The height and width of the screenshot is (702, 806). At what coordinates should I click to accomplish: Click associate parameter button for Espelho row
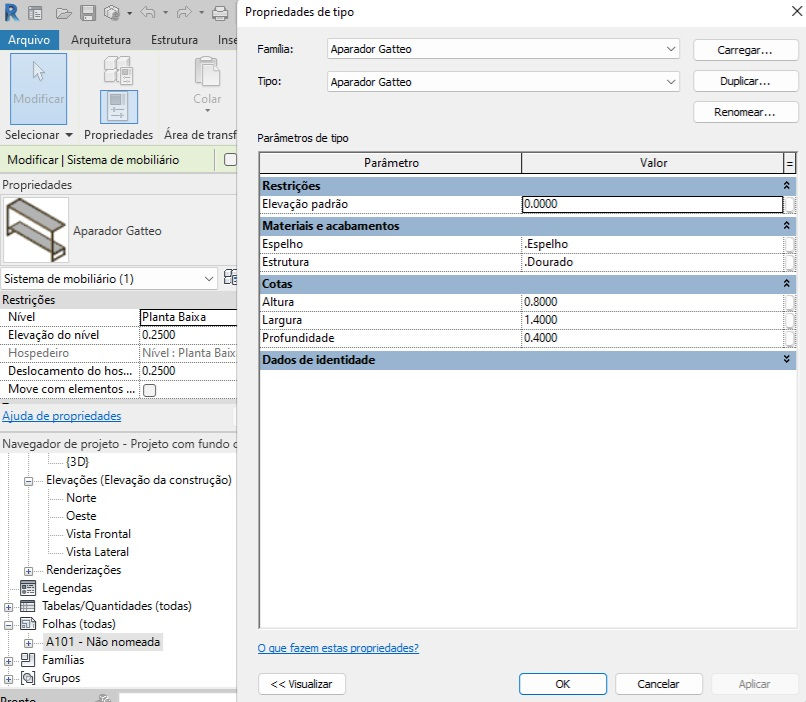click(790, 244)
